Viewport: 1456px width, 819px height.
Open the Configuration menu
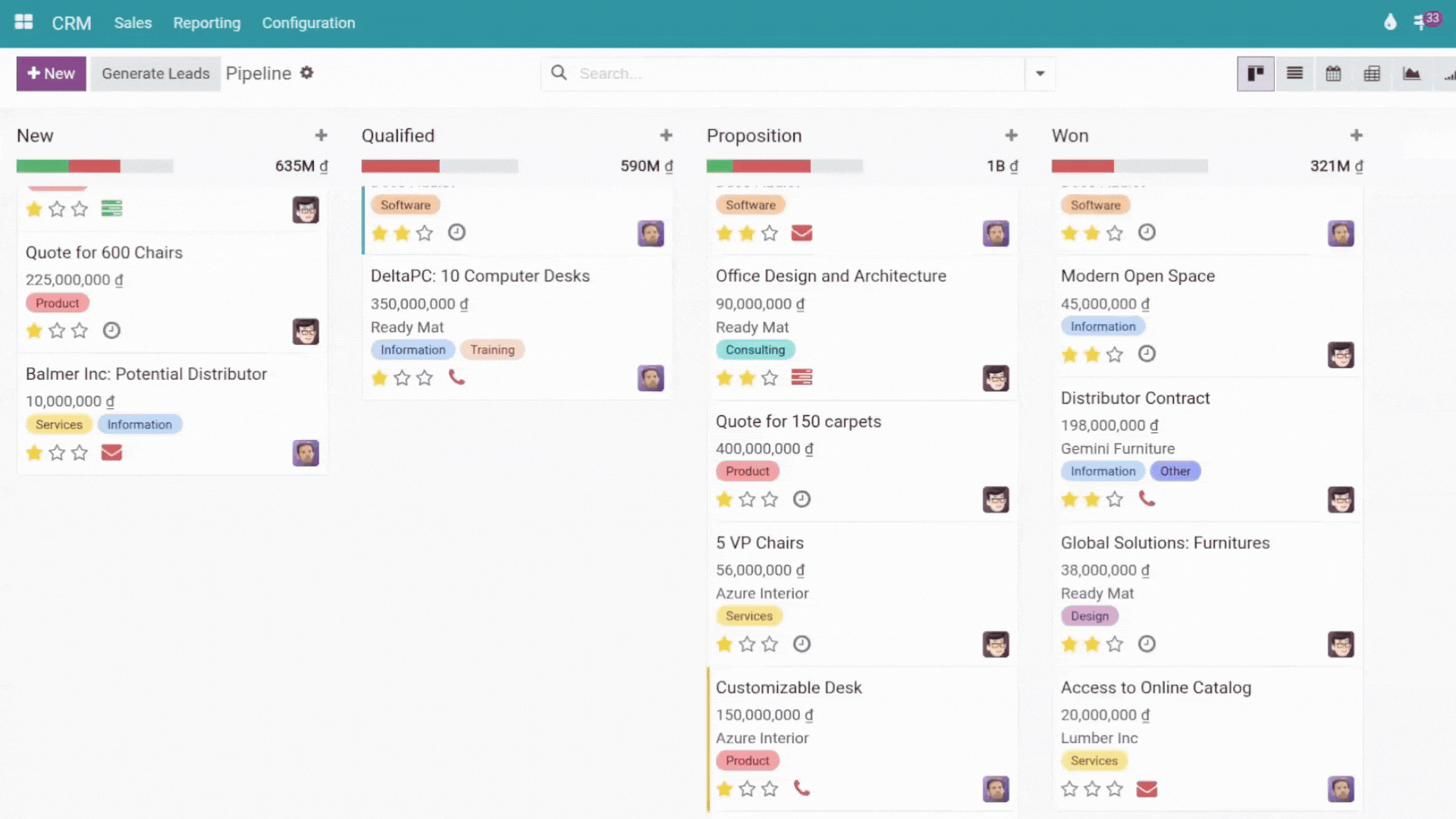tap(308, 23)
